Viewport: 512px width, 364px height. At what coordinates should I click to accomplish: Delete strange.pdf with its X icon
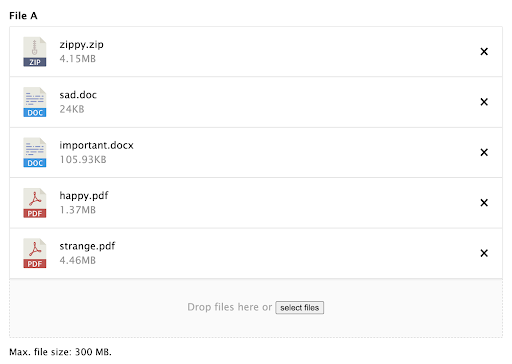click(484, 253)
